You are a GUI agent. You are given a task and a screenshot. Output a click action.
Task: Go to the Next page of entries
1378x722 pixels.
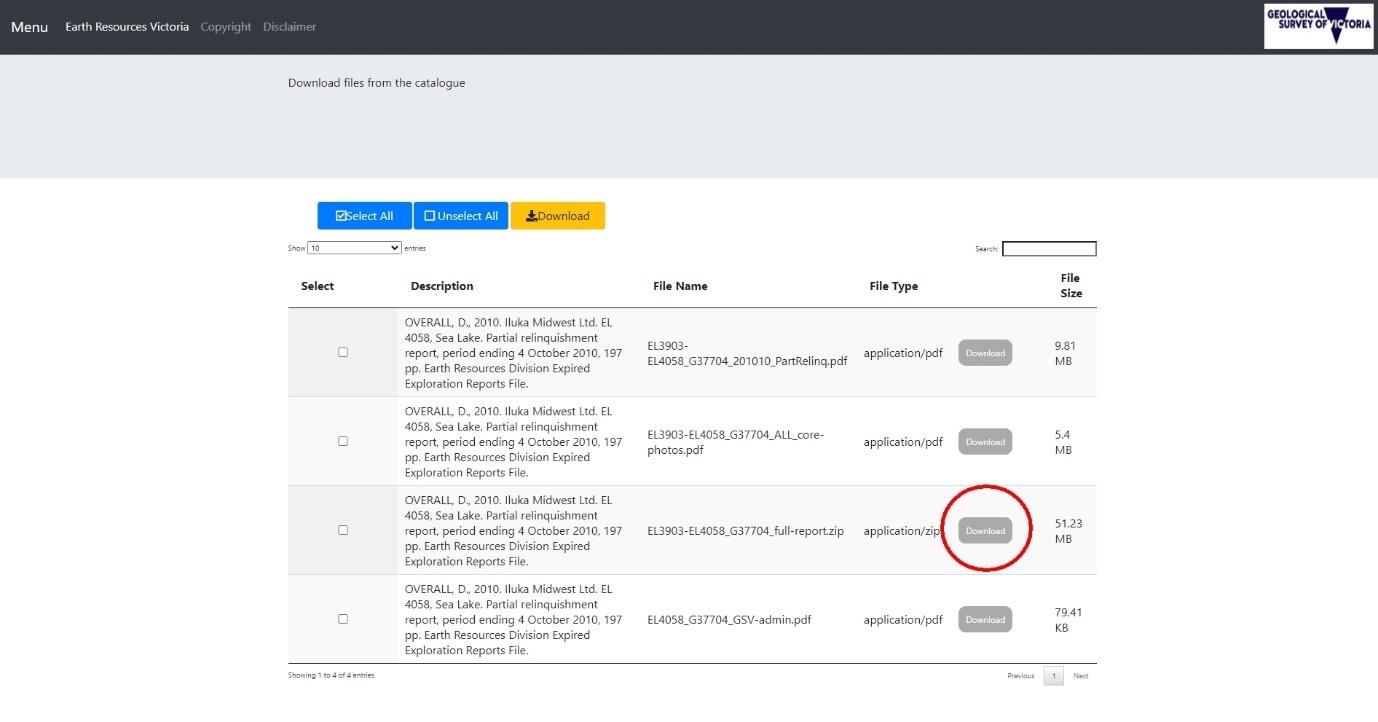point(1080,676)
